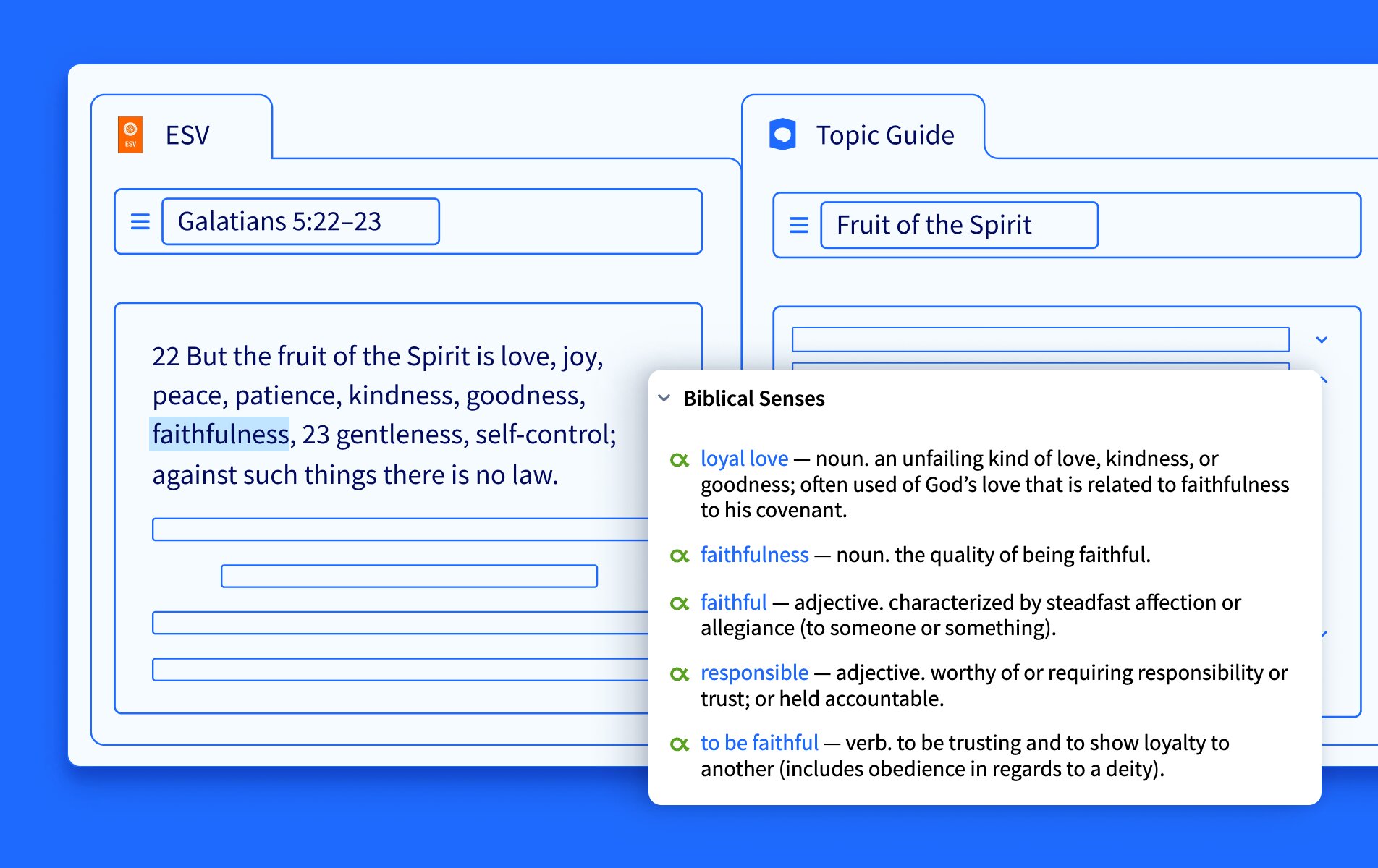The width and height of the screenshot is (1378, 868).
Task: Open the to be faithful link
Action: pyautogui.click(x=759, y=743)
